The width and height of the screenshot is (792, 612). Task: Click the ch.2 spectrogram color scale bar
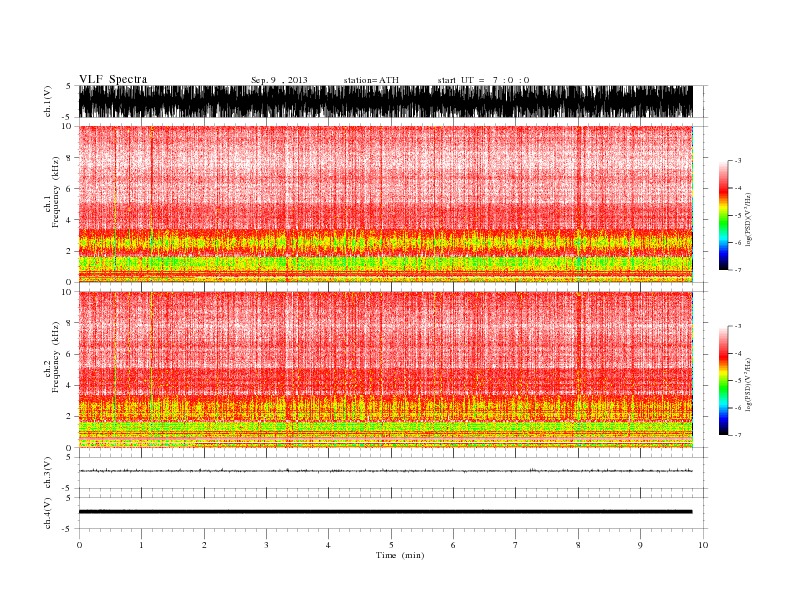pos(723,380)
